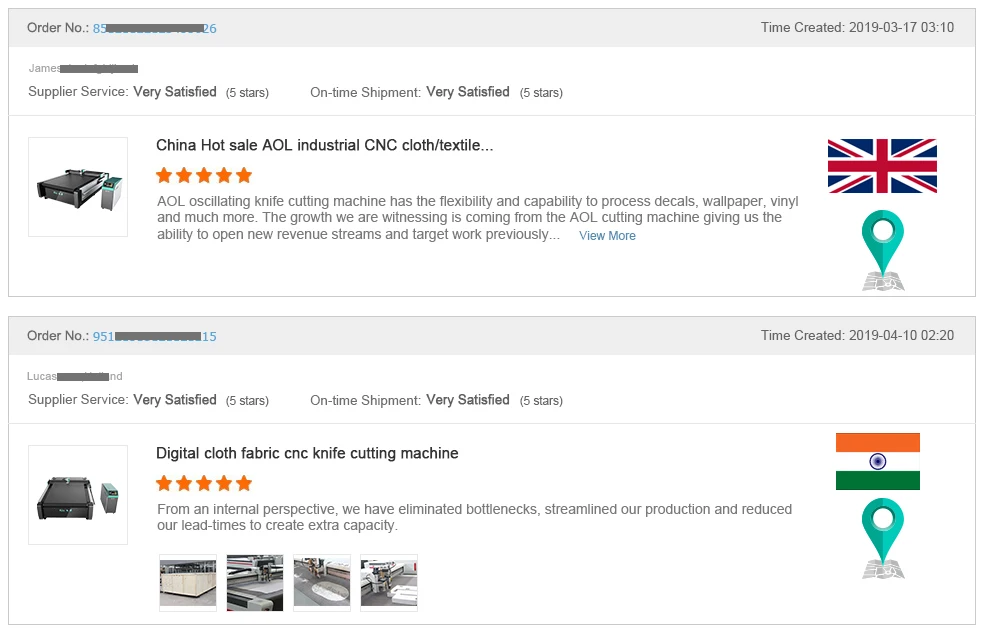Expand review text with View More

click(x=607, y=236)
